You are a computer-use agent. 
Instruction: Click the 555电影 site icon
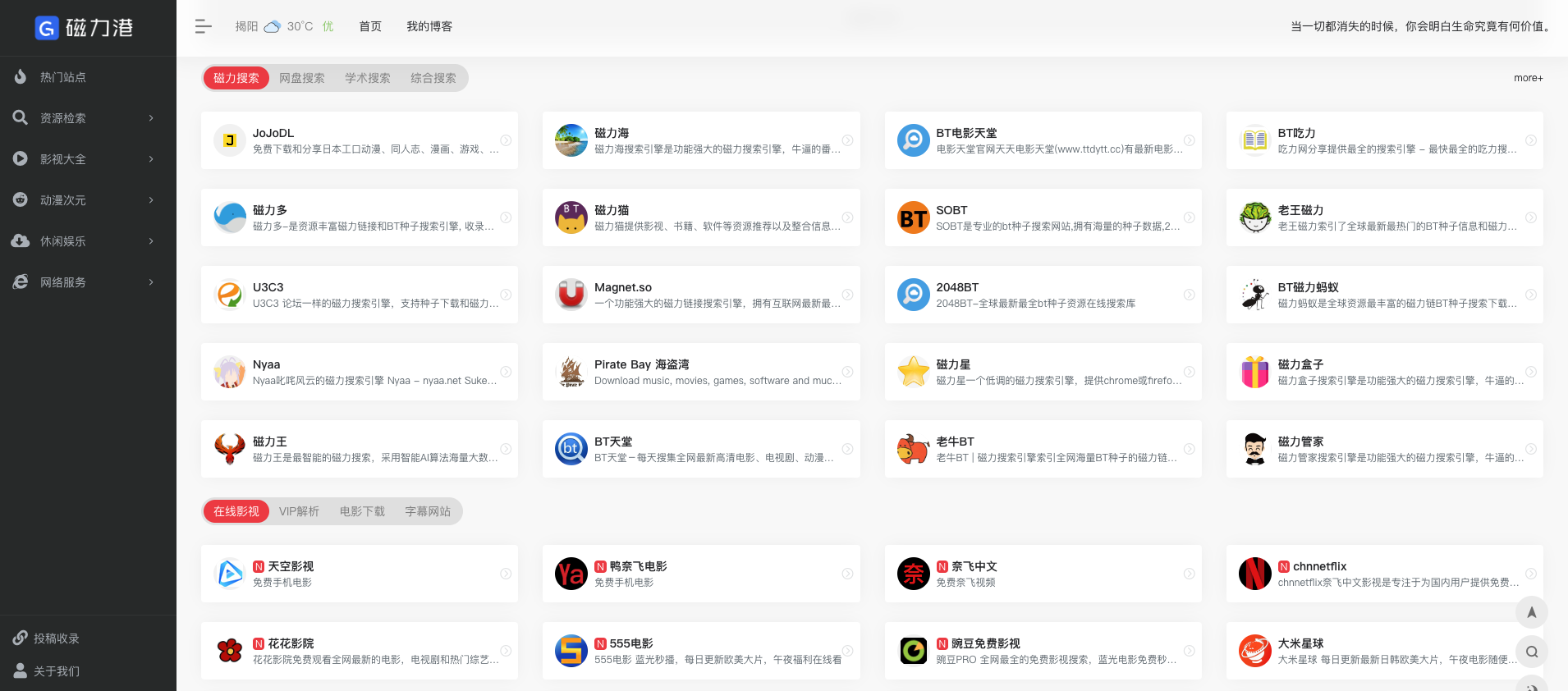pyautogui.click(x=571, y=651)
